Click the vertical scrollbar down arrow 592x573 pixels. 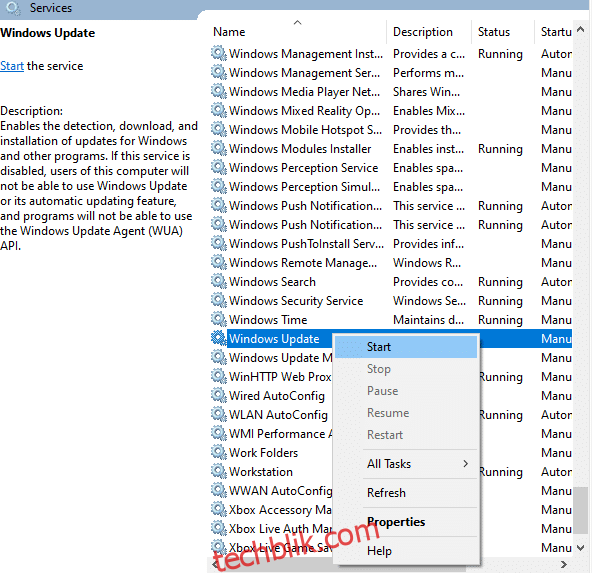[581, 548]
